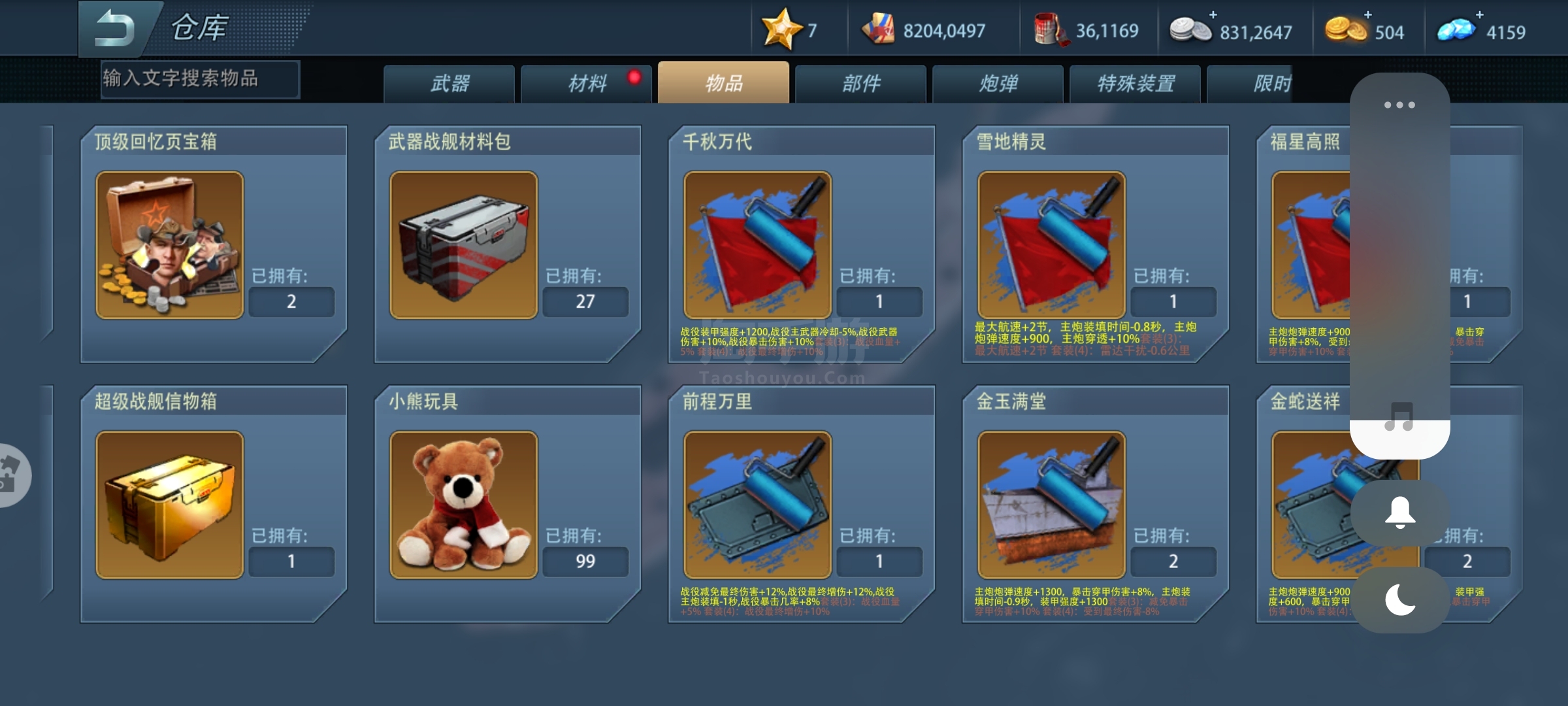This screenshot has width=1568, height=706.
Task: Switch to the 武器 tab
Action: point(449,84)
